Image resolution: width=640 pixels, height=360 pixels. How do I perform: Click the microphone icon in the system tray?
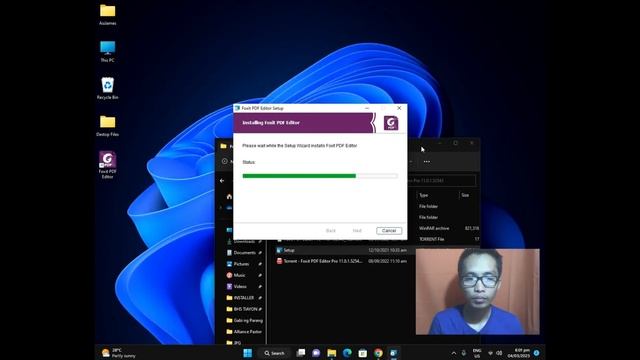click(x=463, y=353)
